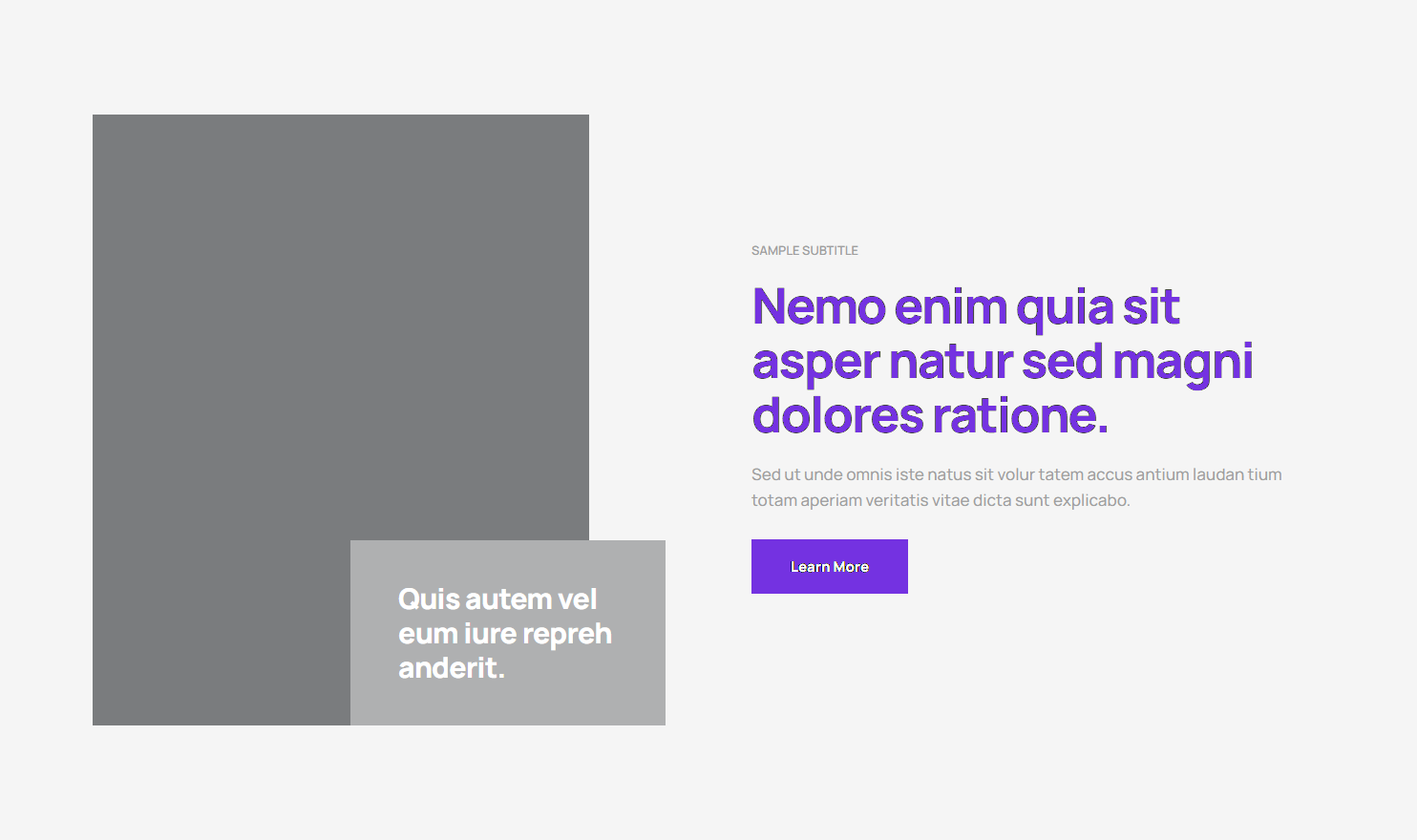Image resolution: width=1417 pixels, height=840 pixels.
Task: Click caption line 'Quis autem vel'
Action: [497, 599]
